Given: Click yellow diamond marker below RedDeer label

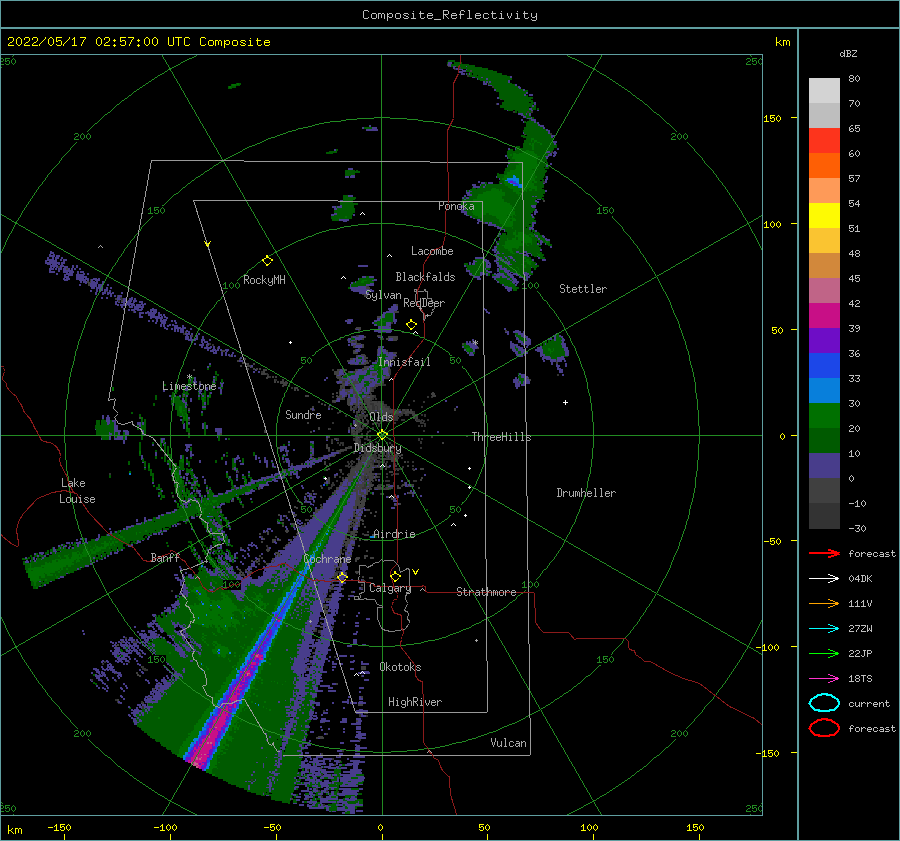Looking at the screenshot, I should coord(411,325).
